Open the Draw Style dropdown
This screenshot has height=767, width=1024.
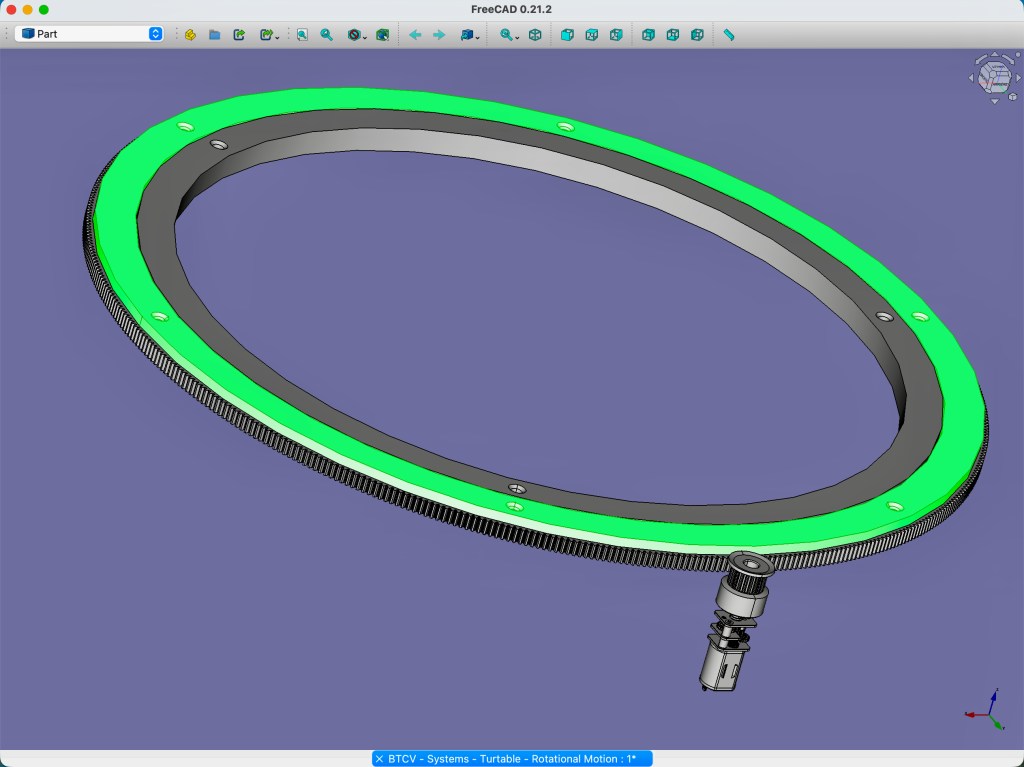pos(356,34)
